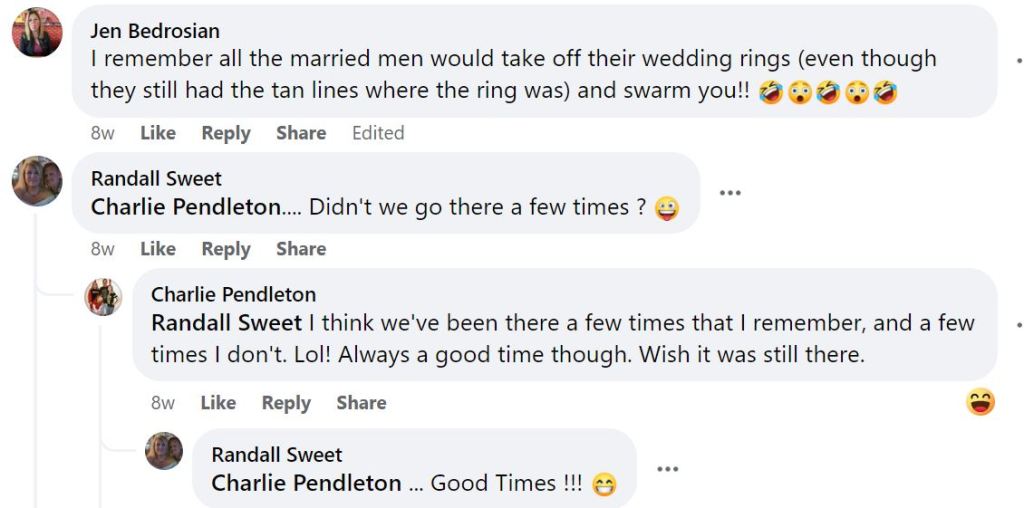The width and height of the screenshot is (1024, 508).
Task: Open Jen Bedrosian's profile name link
Action: pos(155,31)
